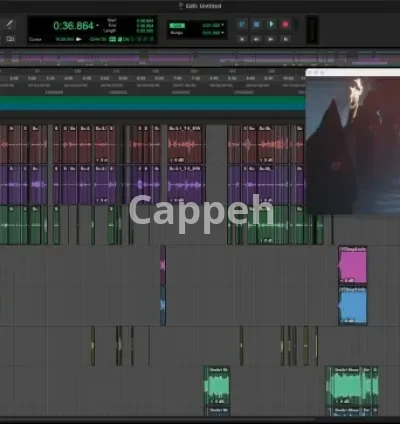400x424 pixels.
Task: Toggle the green Grid button
Action: click(x=177, y=26)
